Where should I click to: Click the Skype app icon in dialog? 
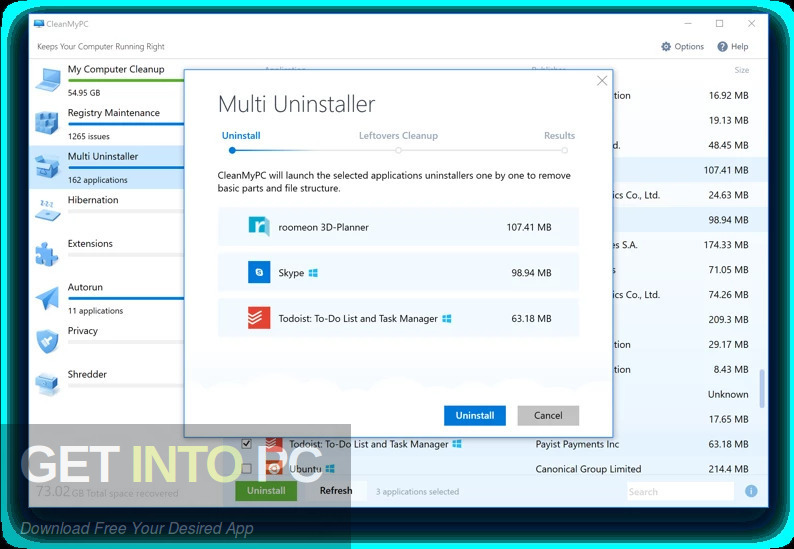[259, 272]
